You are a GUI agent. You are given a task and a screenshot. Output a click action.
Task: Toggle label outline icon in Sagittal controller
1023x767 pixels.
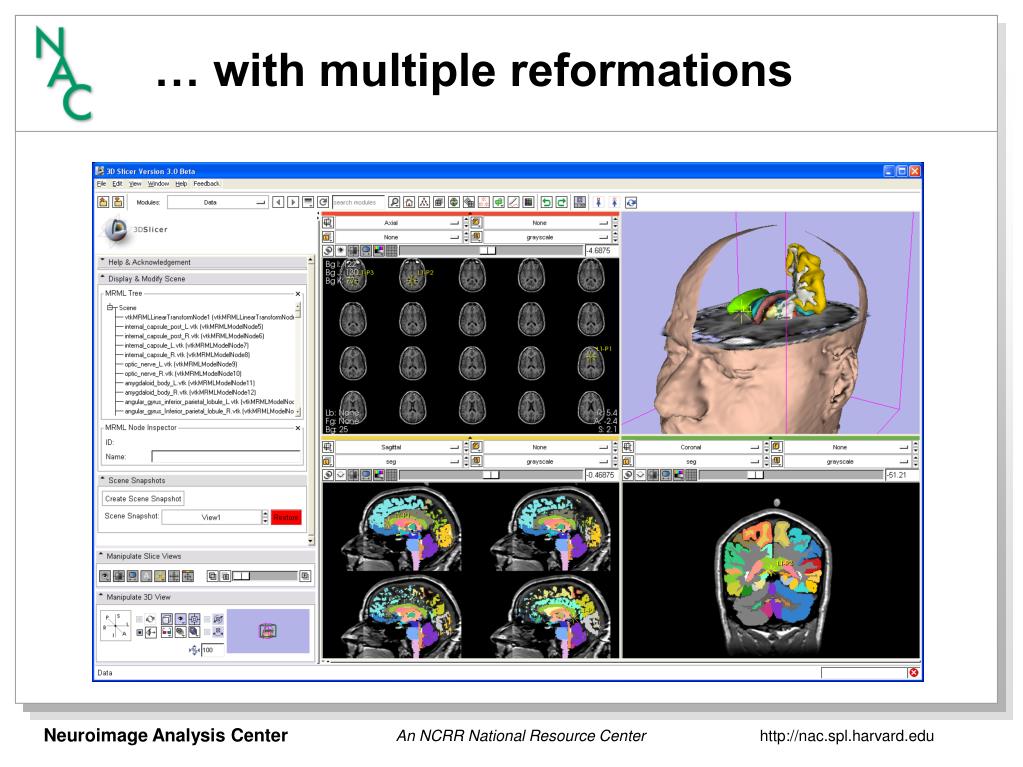click(x=354, y=475)
